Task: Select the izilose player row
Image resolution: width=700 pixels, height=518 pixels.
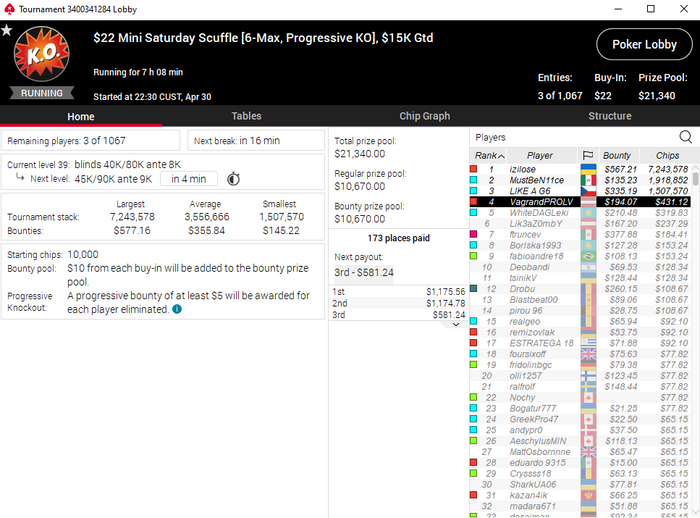Action: coord(579,169)
